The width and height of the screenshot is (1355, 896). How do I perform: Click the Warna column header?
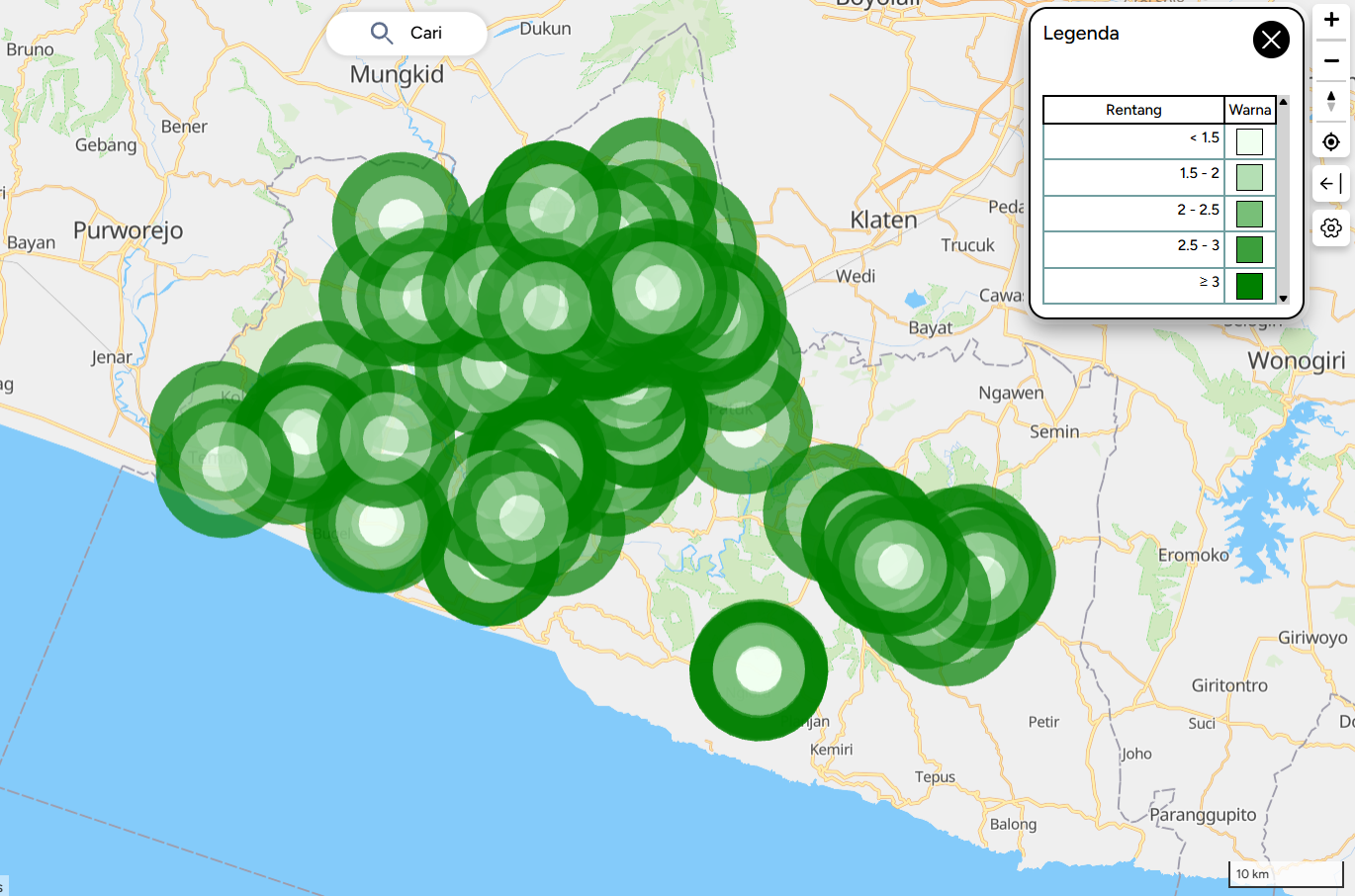1249,110
